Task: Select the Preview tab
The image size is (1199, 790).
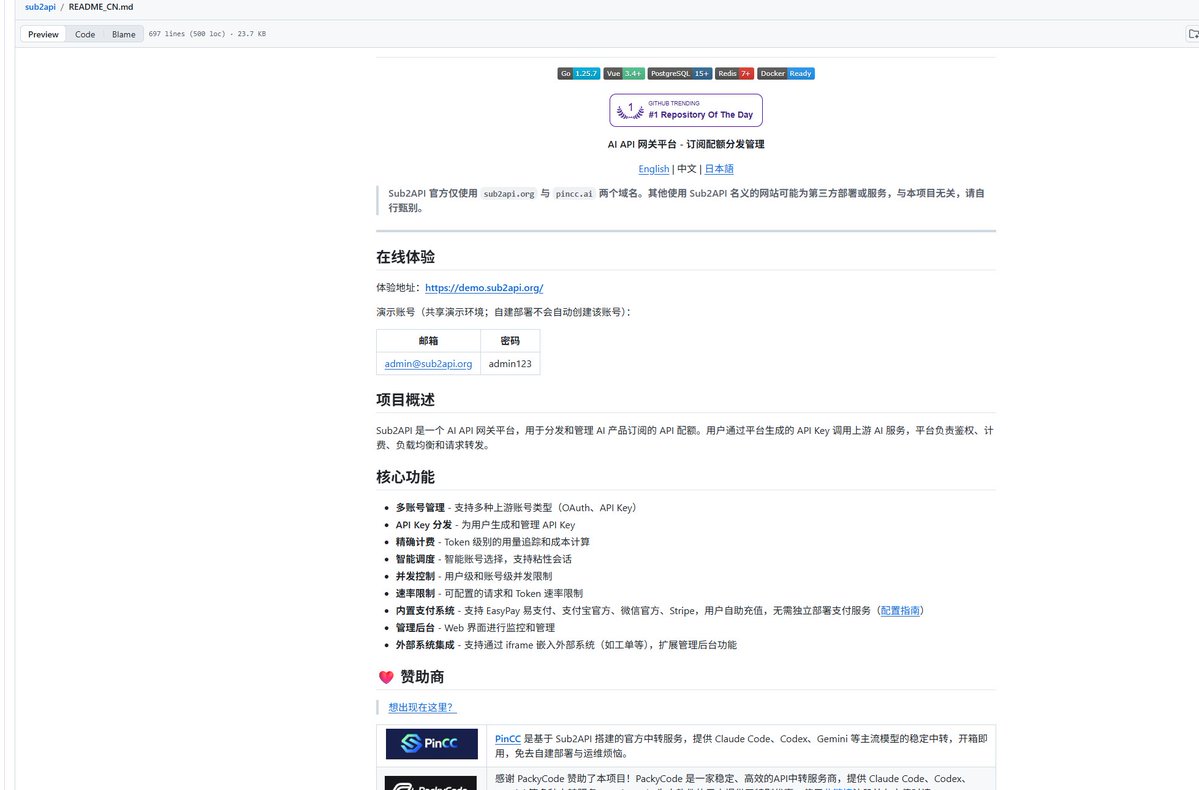Action: tap(42, 33)
